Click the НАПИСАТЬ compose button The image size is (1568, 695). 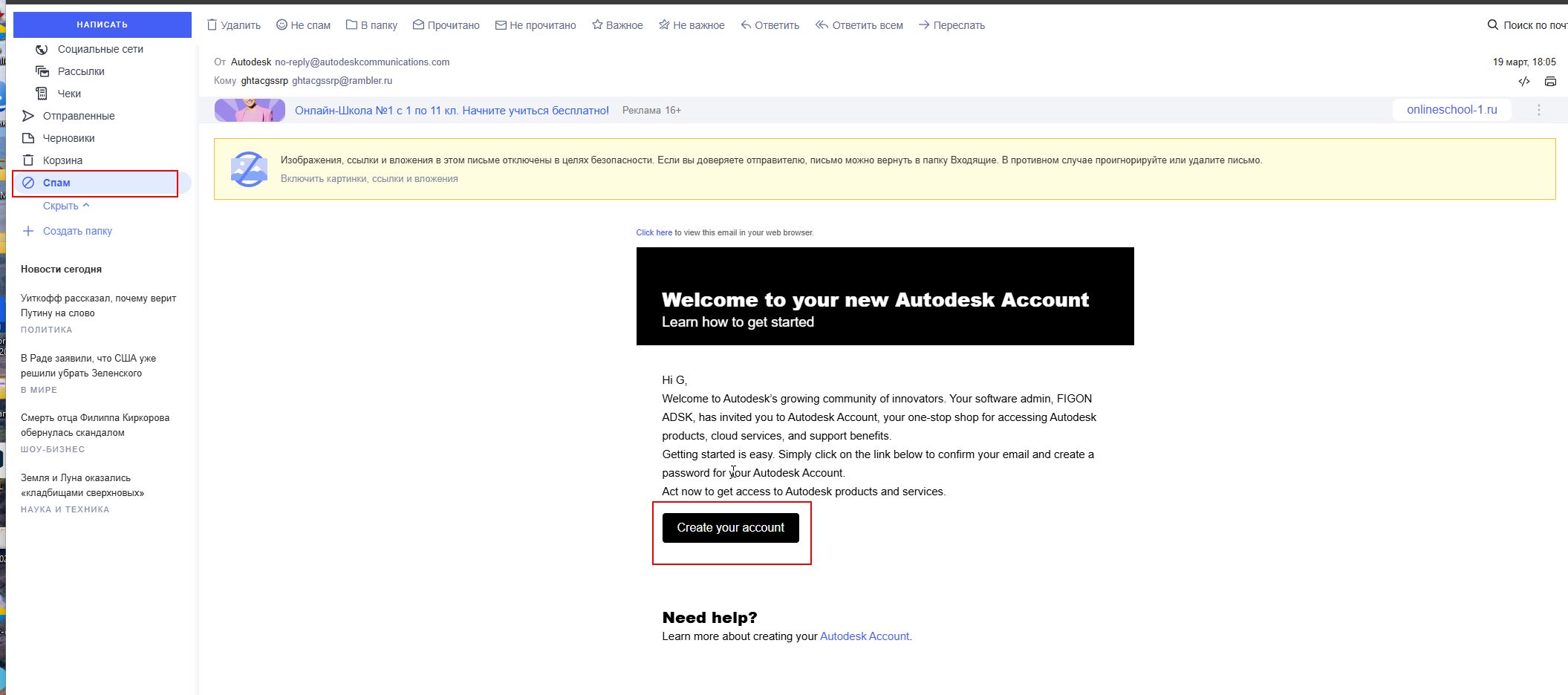point(103,25)
